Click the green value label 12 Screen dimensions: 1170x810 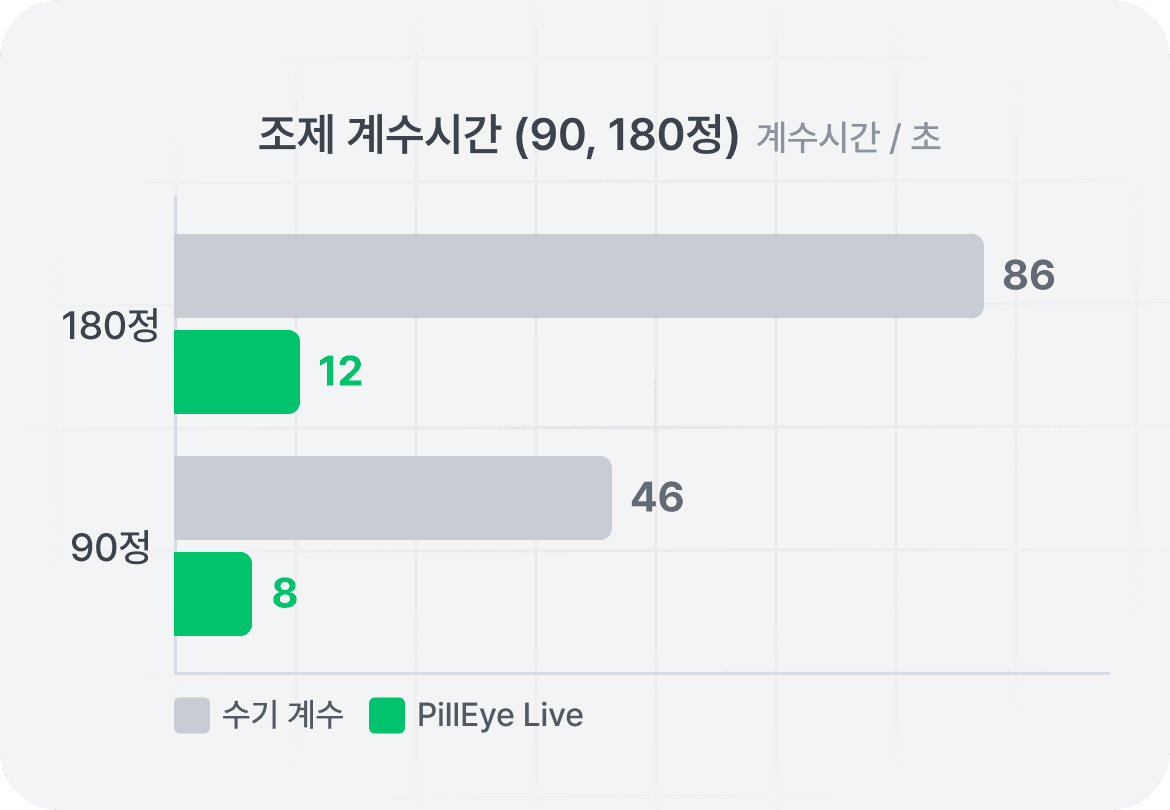(340, 372)
